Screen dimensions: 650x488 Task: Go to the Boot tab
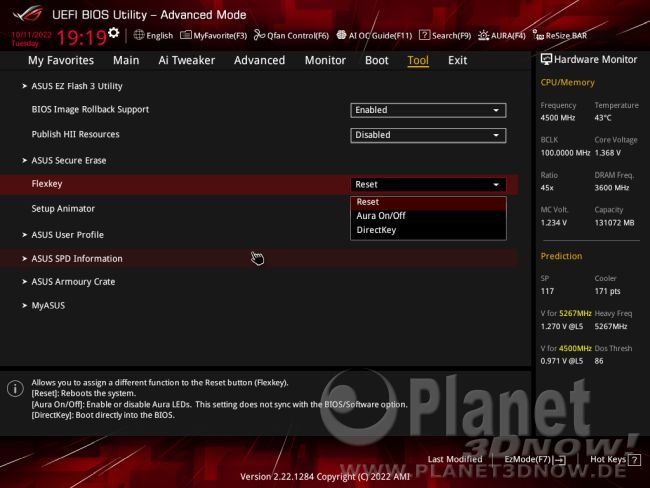[x=376, y=61]
